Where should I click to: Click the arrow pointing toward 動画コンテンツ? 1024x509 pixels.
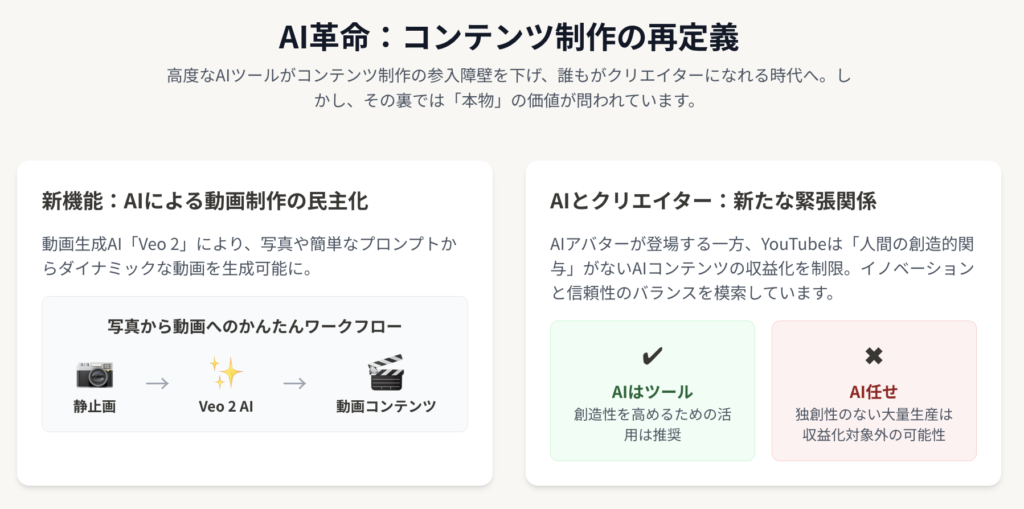click(295, 383)
